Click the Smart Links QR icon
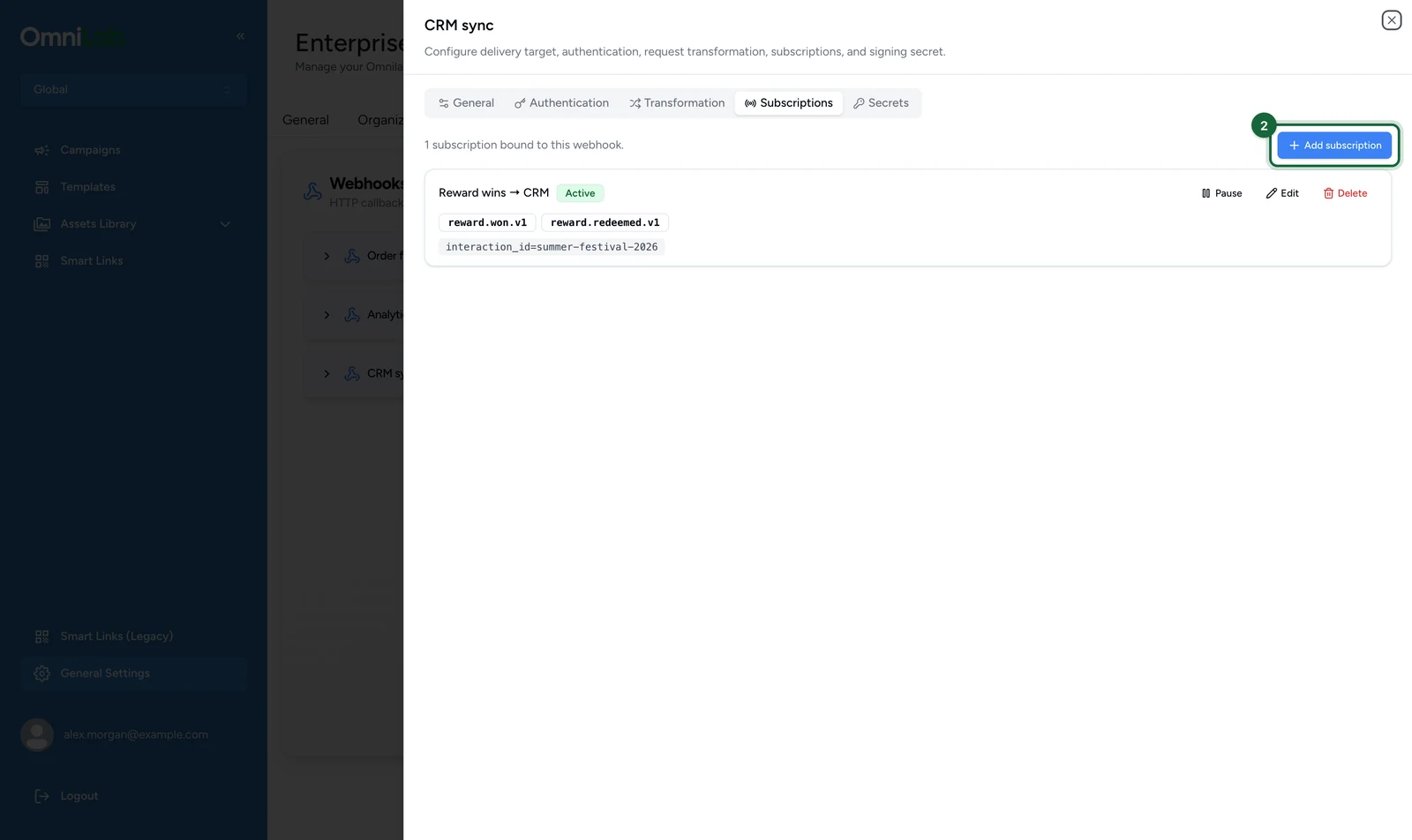 point(41,261)
